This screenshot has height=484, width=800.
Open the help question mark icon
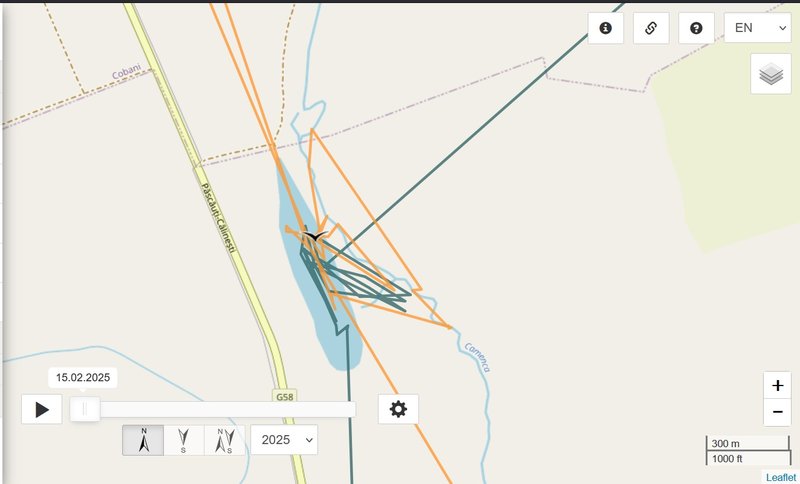(696, 28)
